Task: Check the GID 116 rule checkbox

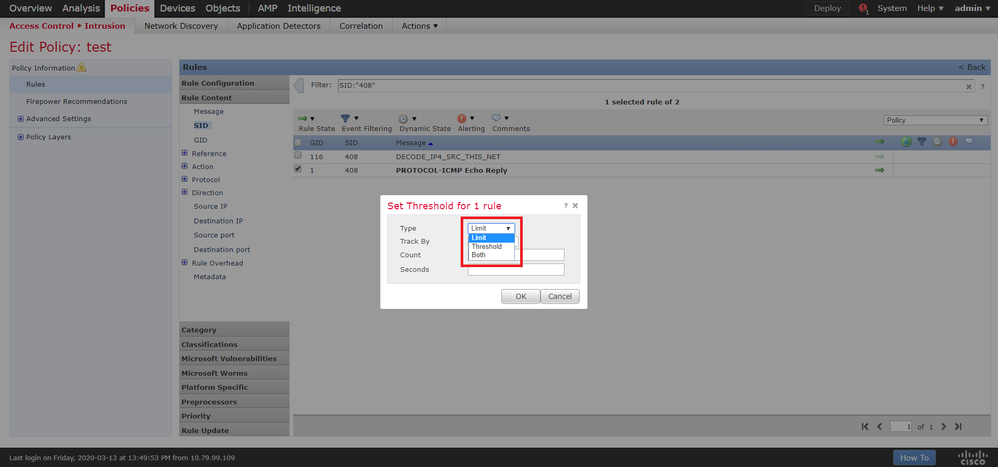Action: point(297,156)
